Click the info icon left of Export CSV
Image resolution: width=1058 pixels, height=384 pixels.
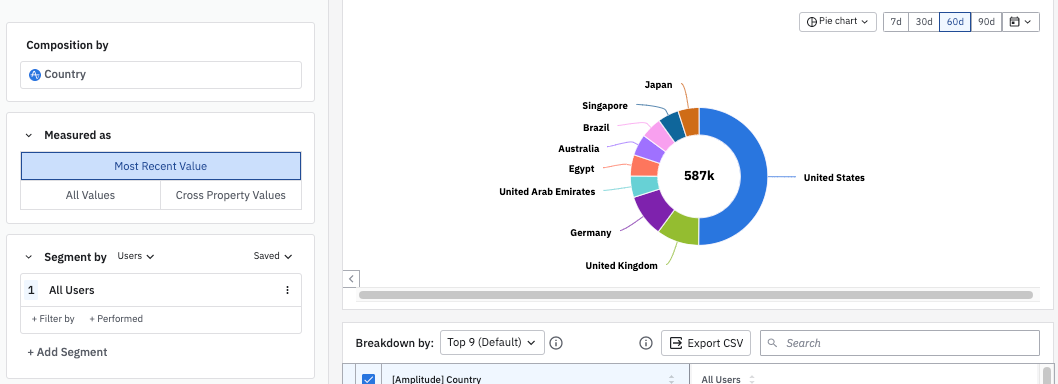[x=646, y=343]
